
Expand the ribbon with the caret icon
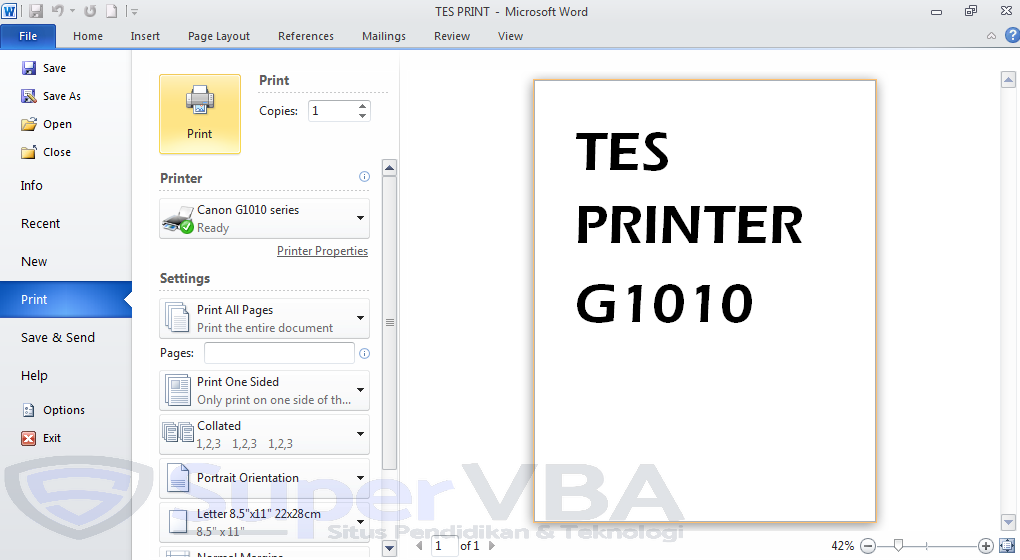click(991, 36)
